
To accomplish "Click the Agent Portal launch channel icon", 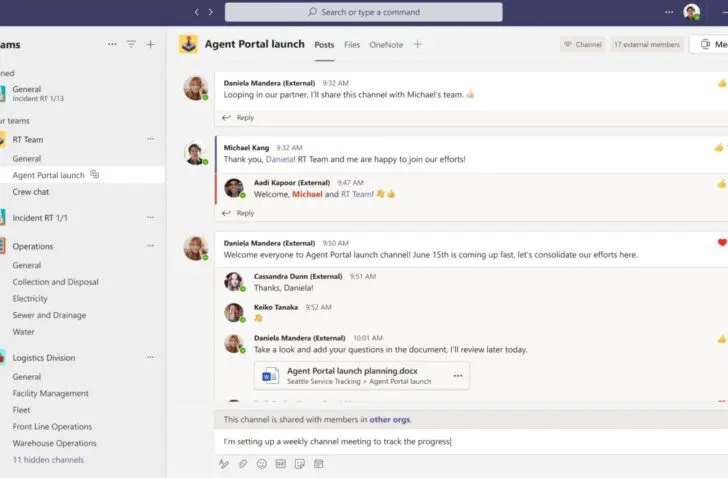I will [188, 44].
